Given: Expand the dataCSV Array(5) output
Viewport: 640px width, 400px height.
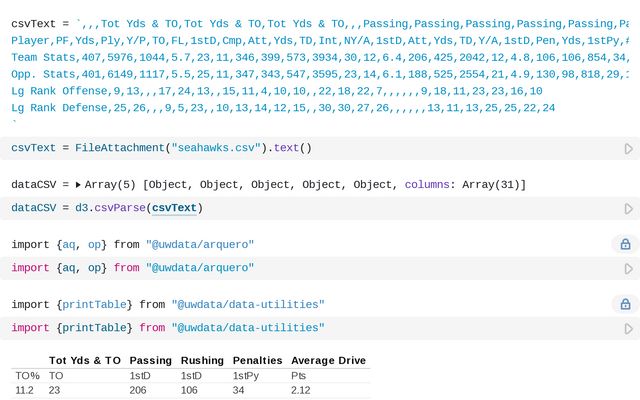Looking at the screenshot, I should (x=79, y=185).
